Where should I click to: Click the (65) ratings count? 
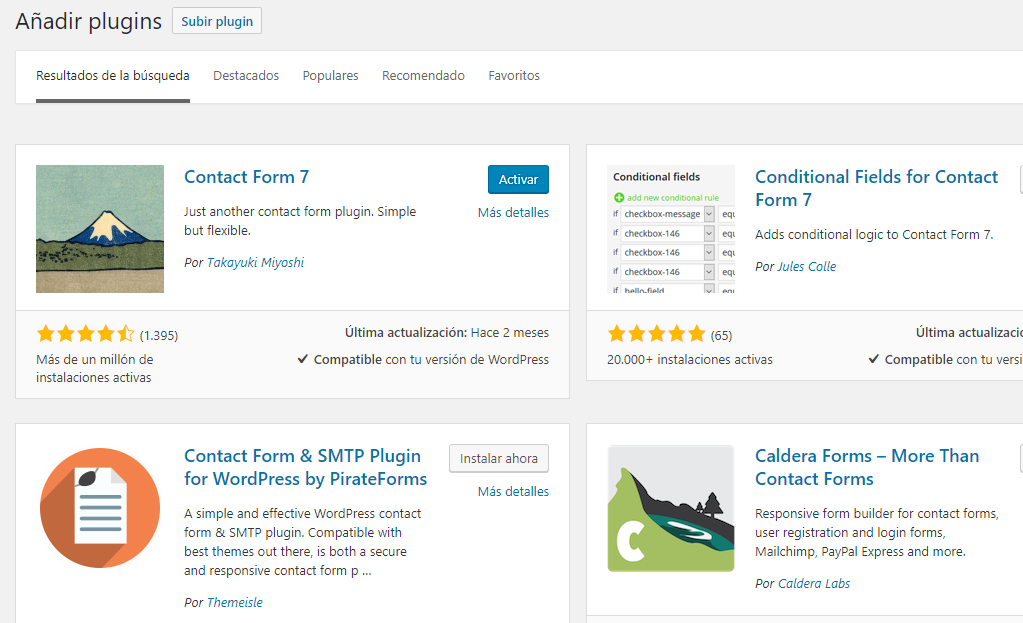(x=721, y=335)
